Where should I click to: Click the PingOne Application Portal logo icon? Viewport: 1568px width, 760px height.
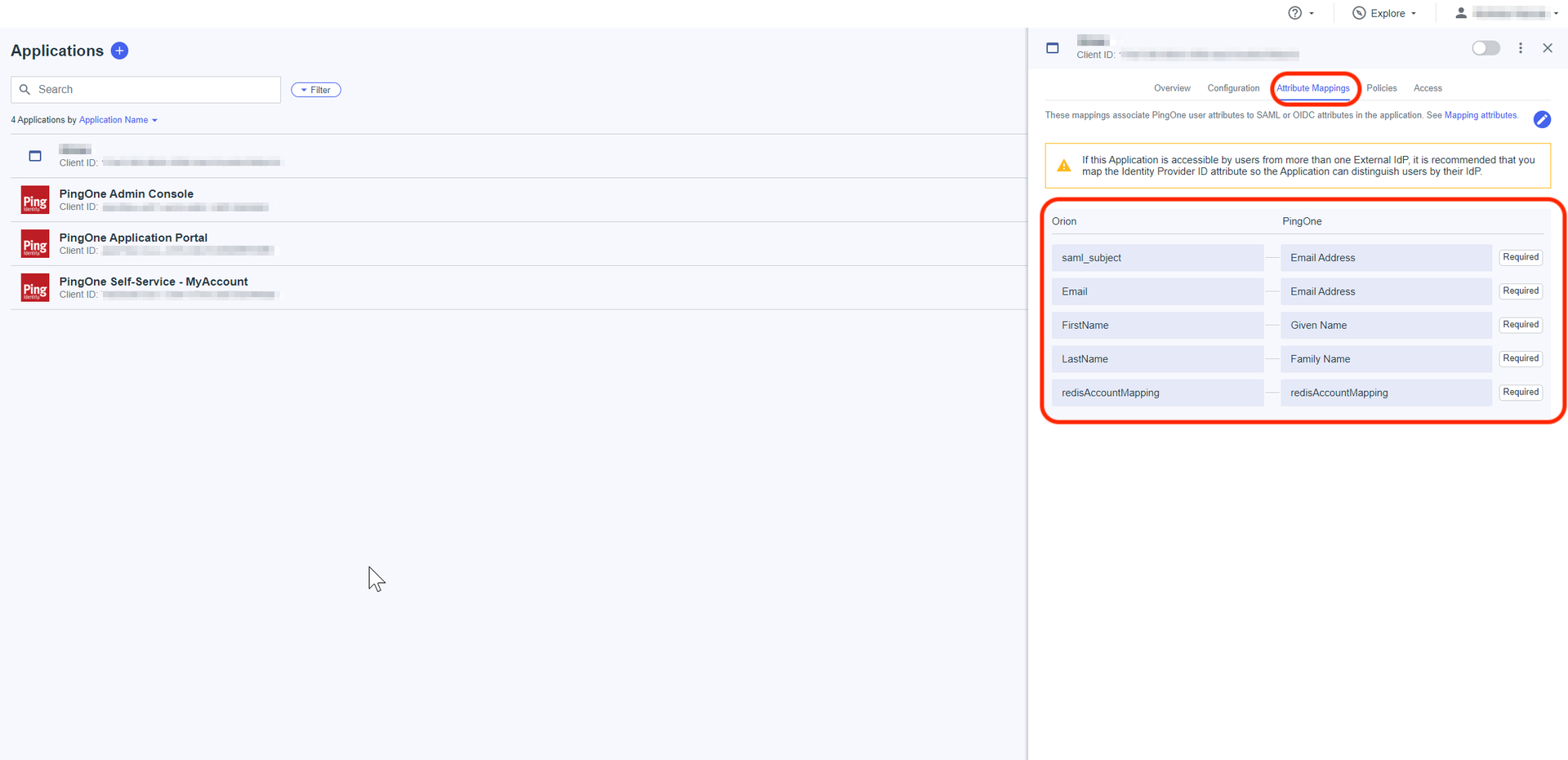(35, 244)
